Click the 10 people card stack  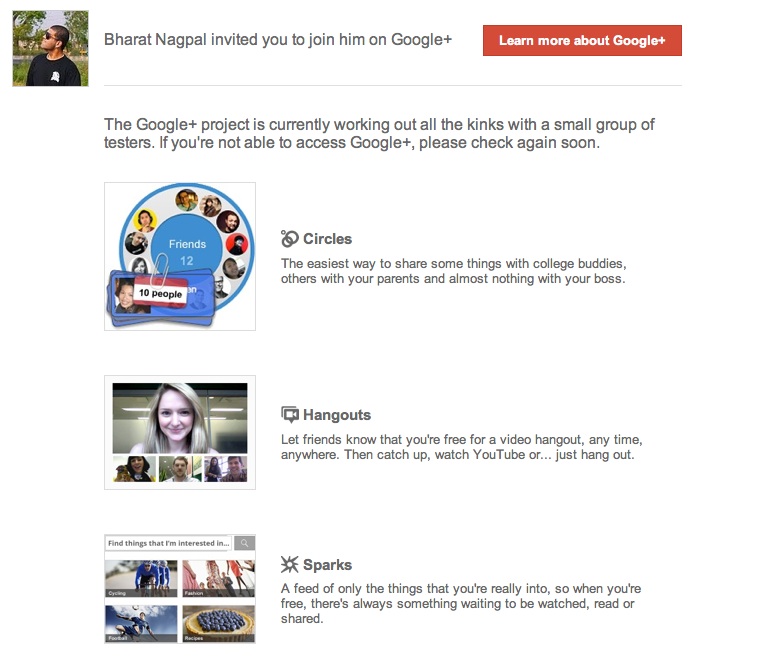point(161,297)
